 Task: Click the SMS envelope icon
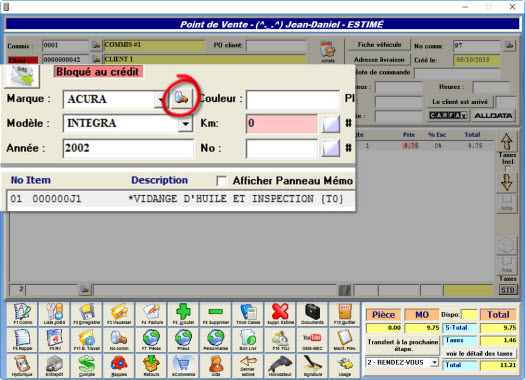click(22, 76)
